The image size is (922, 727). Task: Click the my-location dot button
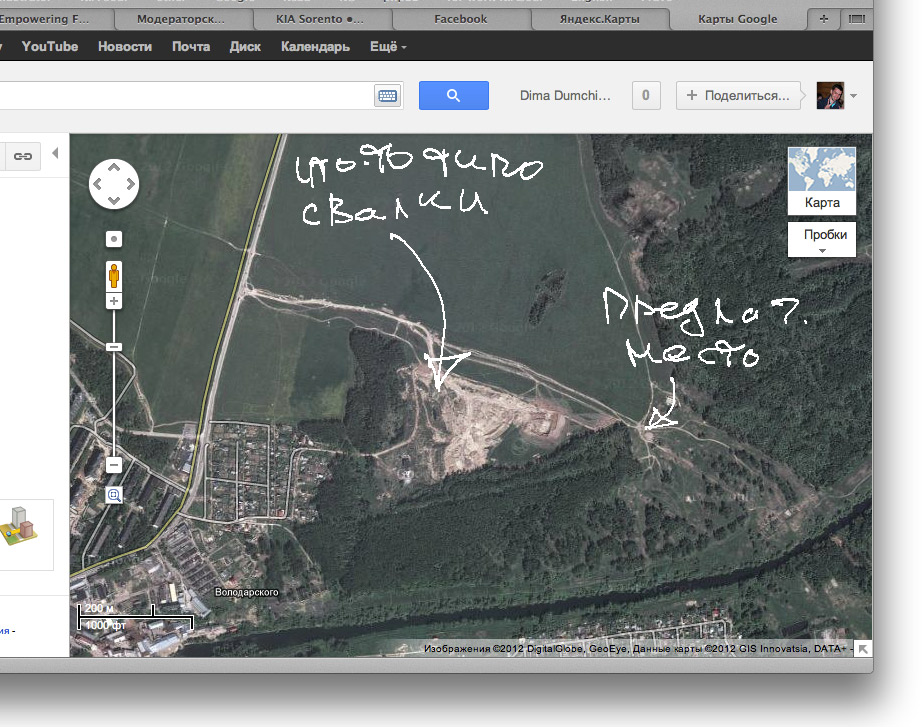pos(114,239)
